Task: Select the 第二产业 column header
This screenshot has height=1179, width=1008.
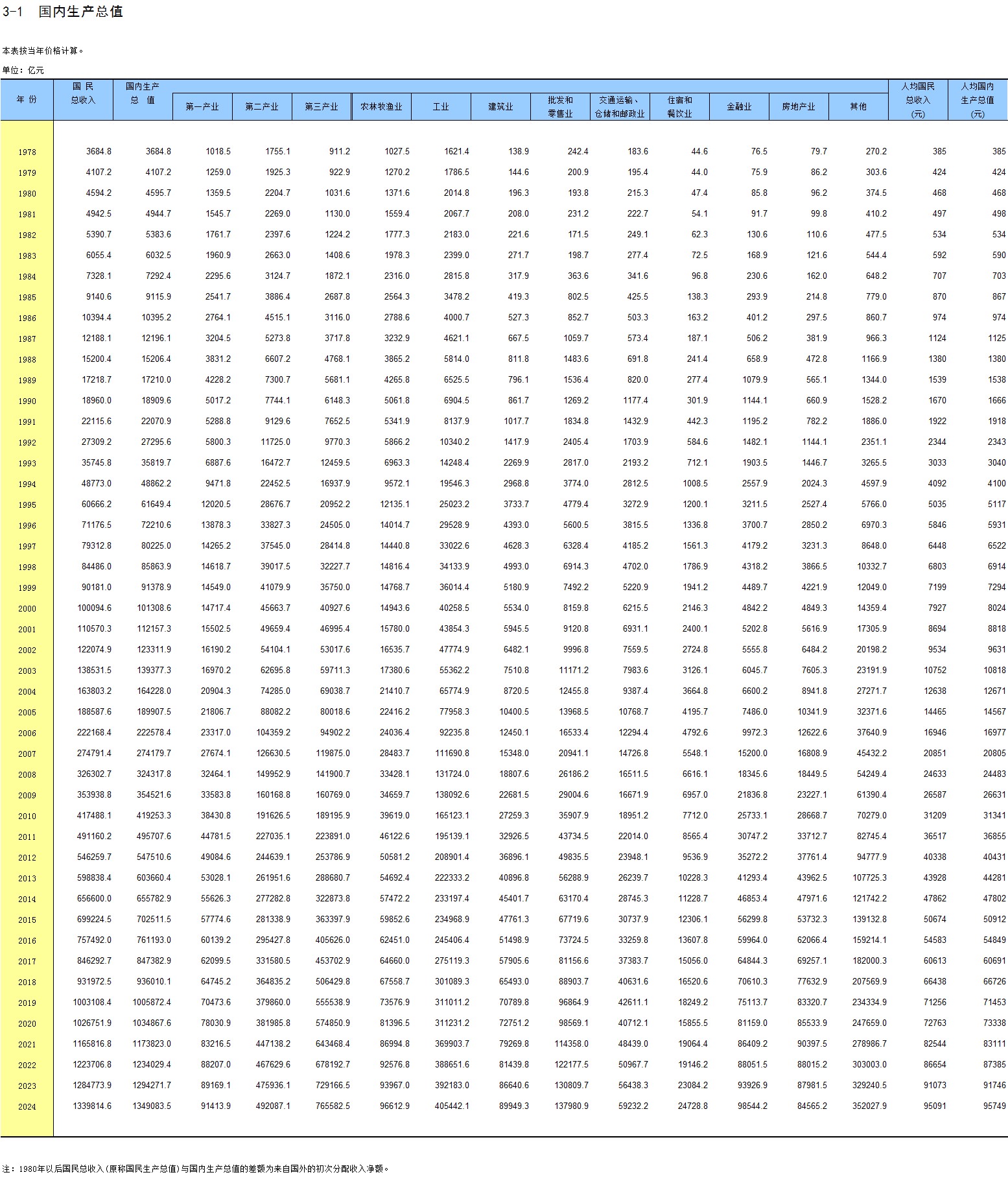Action: (262, 107)
